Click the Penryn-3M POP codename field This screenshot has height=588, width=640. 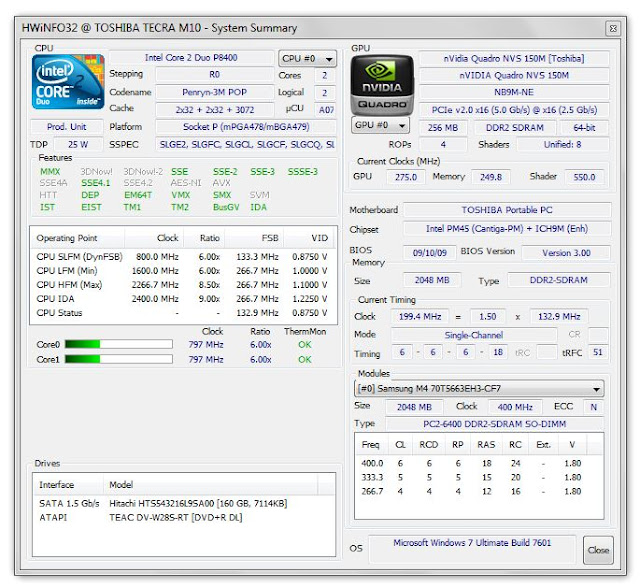coord(214,92)
